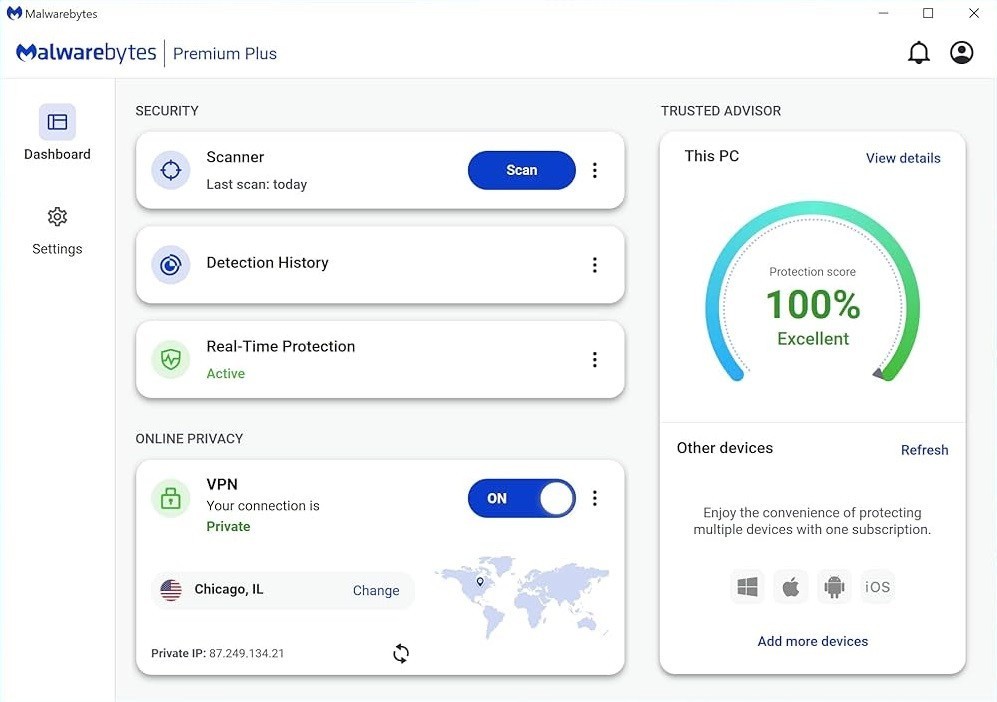Click the US flag icon

pyautogui.click(x=171, y=590)
